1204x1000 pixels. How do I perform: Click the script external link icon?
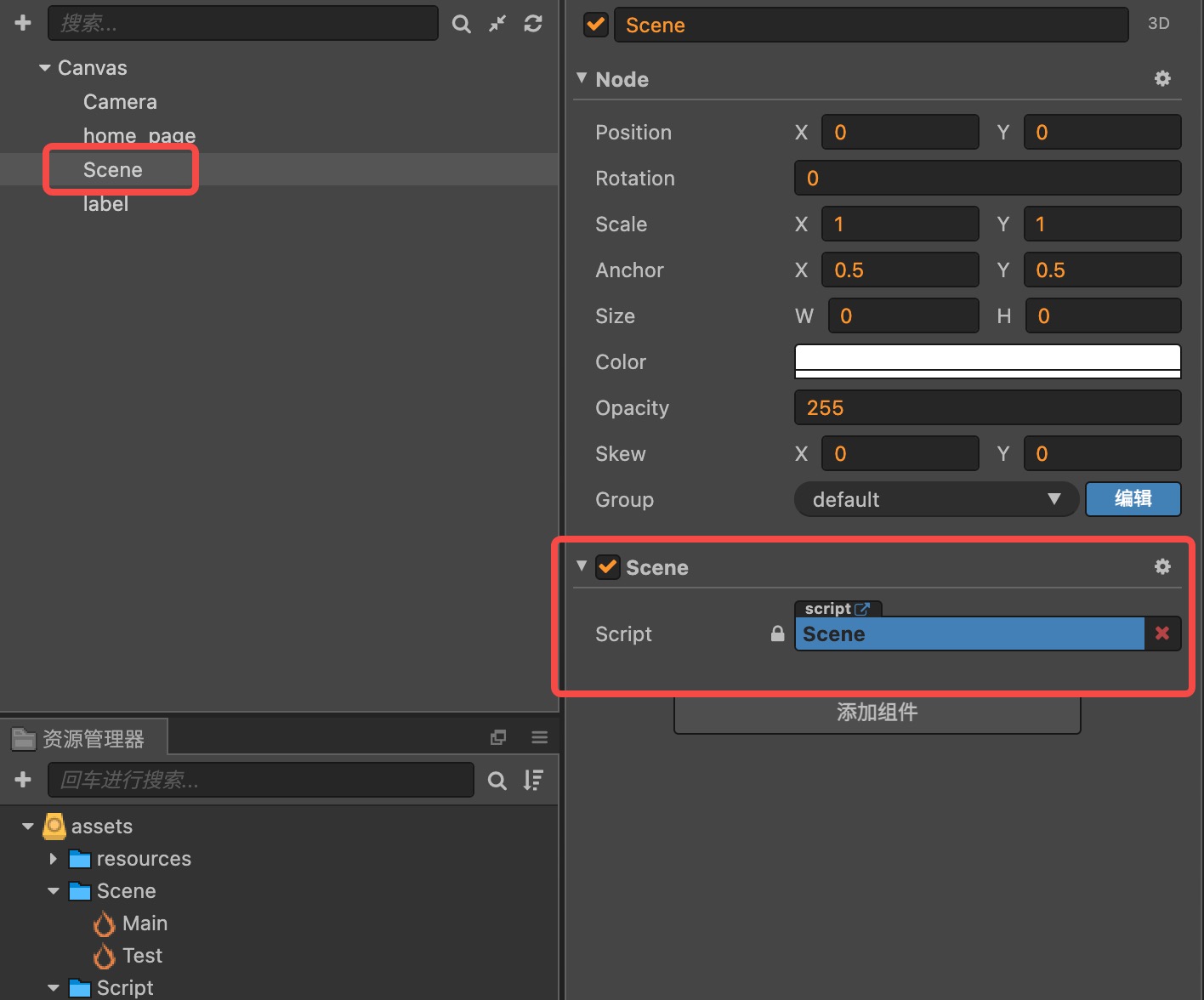coord(862,609)
